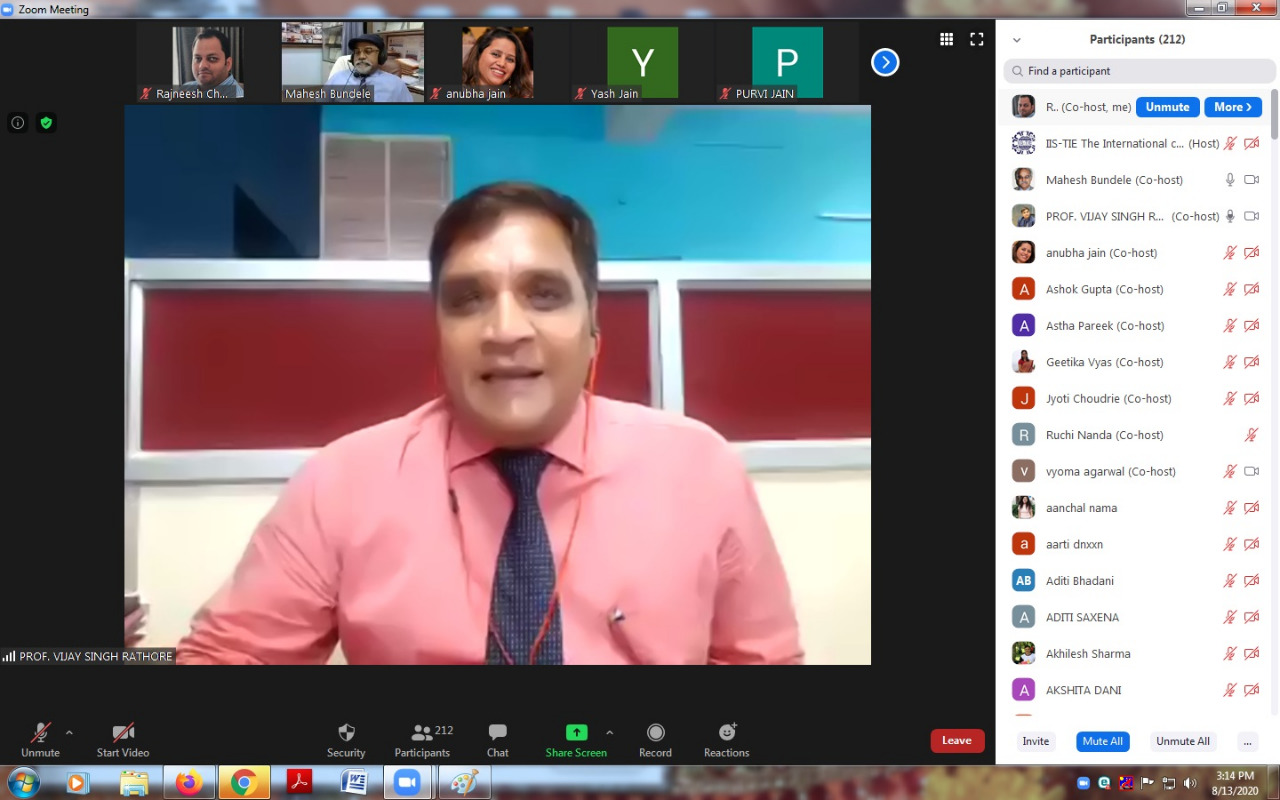Expand share options arrow beside Share Screen
Image resolution: width=1280 pixels, height=800 pixels.
coord(610,732)
